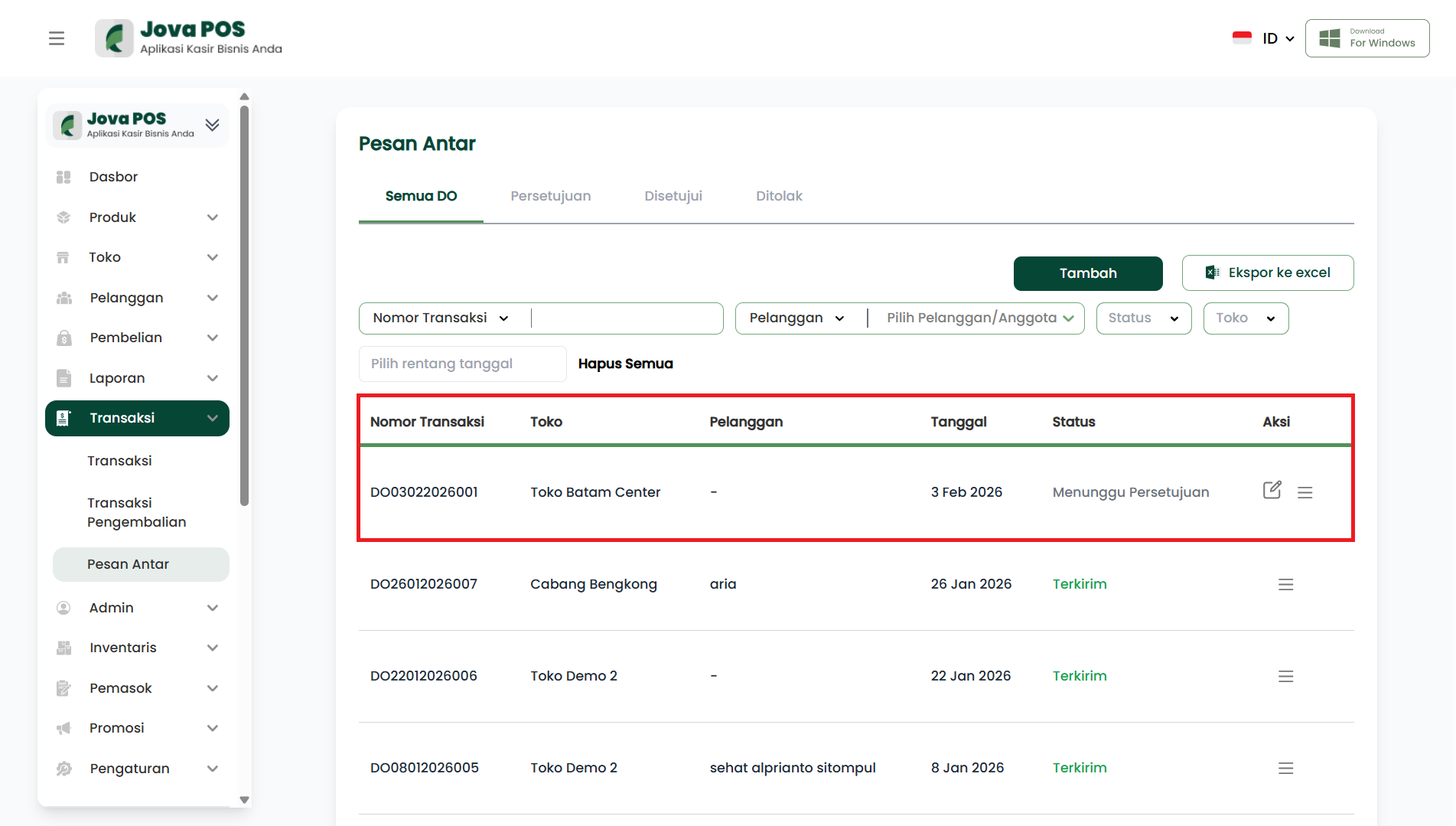
Task: Expand the Pilih Pelanggan/Anggota dropdown
Action: tap(979, 318)
